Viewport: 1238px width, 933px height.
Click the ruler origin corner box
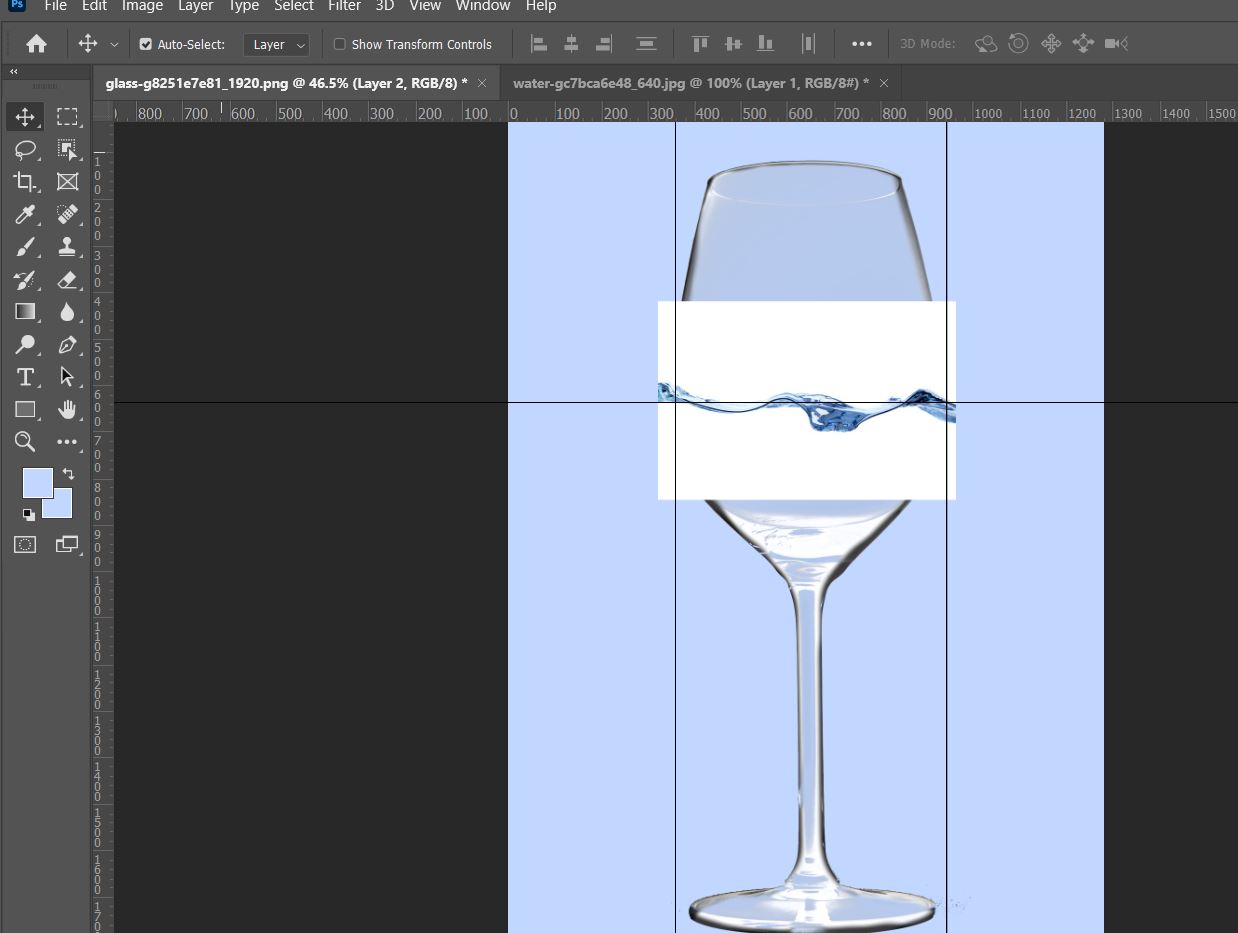[x=103, y=112]
